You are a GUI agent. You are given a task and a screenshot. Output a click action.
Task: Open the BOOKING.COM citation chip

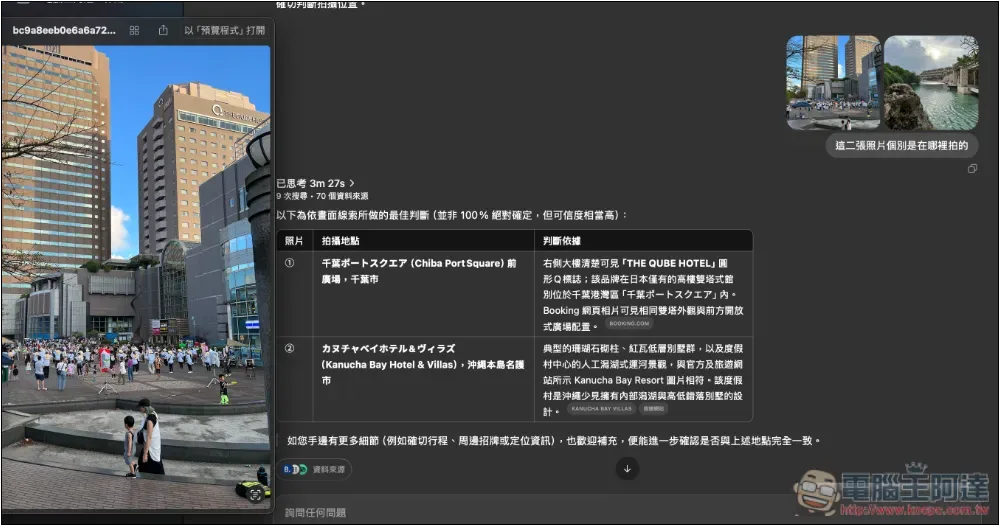tap(630, 324)
